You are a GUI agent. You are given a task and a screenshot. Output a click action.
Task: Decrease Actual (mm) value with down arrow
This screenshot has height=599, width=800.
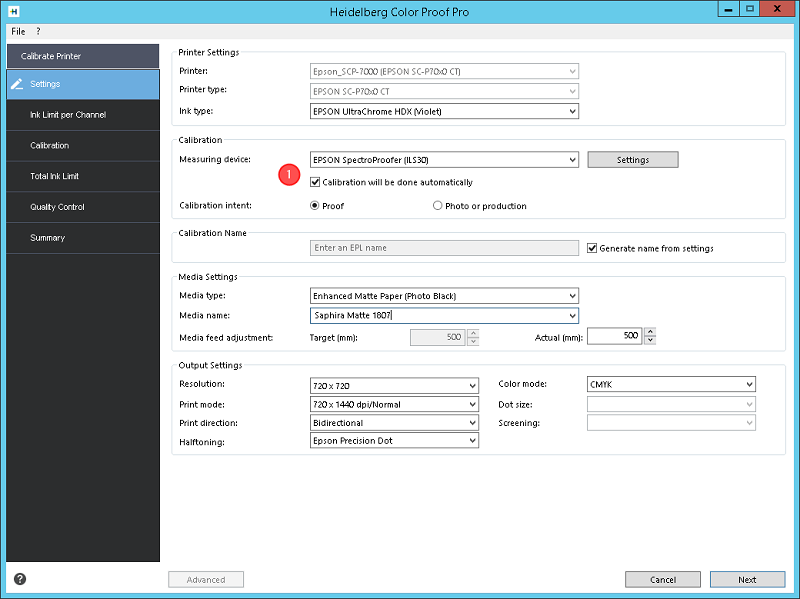[650, 340]
